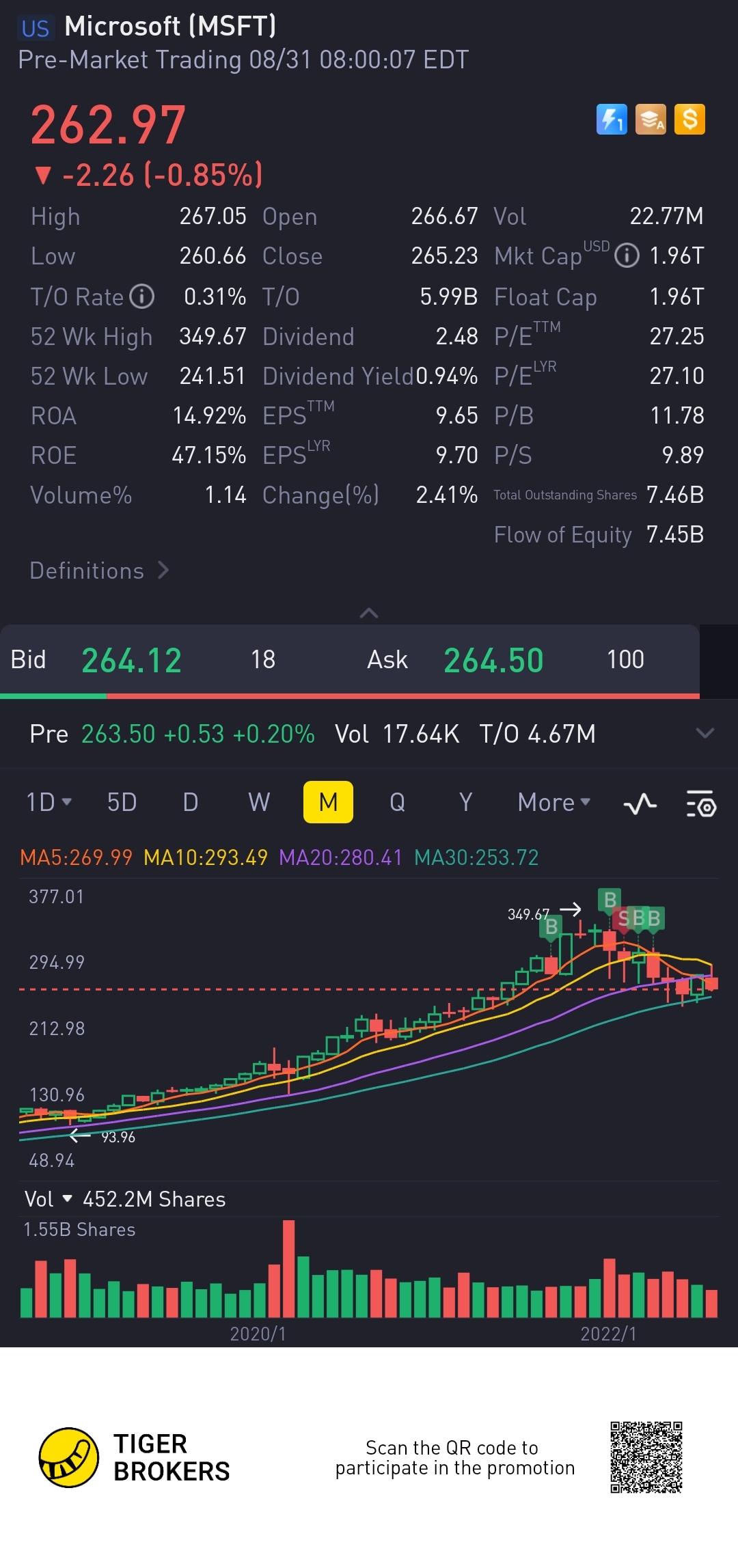
Task: Tap the 349.67 high price label
Action: [x=528, y=914]
